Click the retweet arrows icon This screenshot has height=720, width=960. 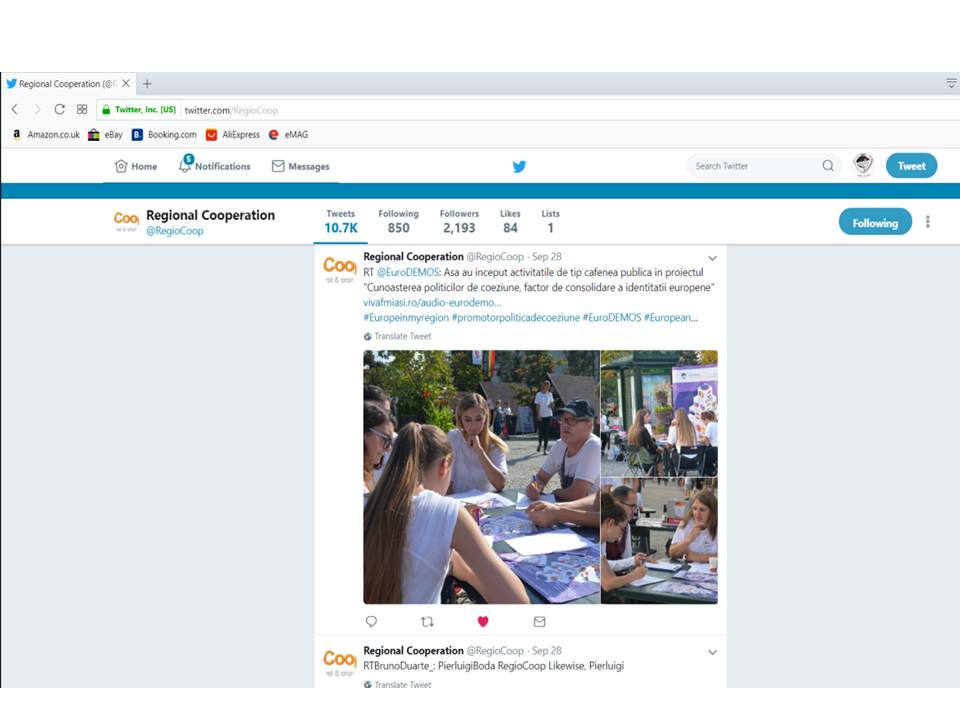pos(427,621)
